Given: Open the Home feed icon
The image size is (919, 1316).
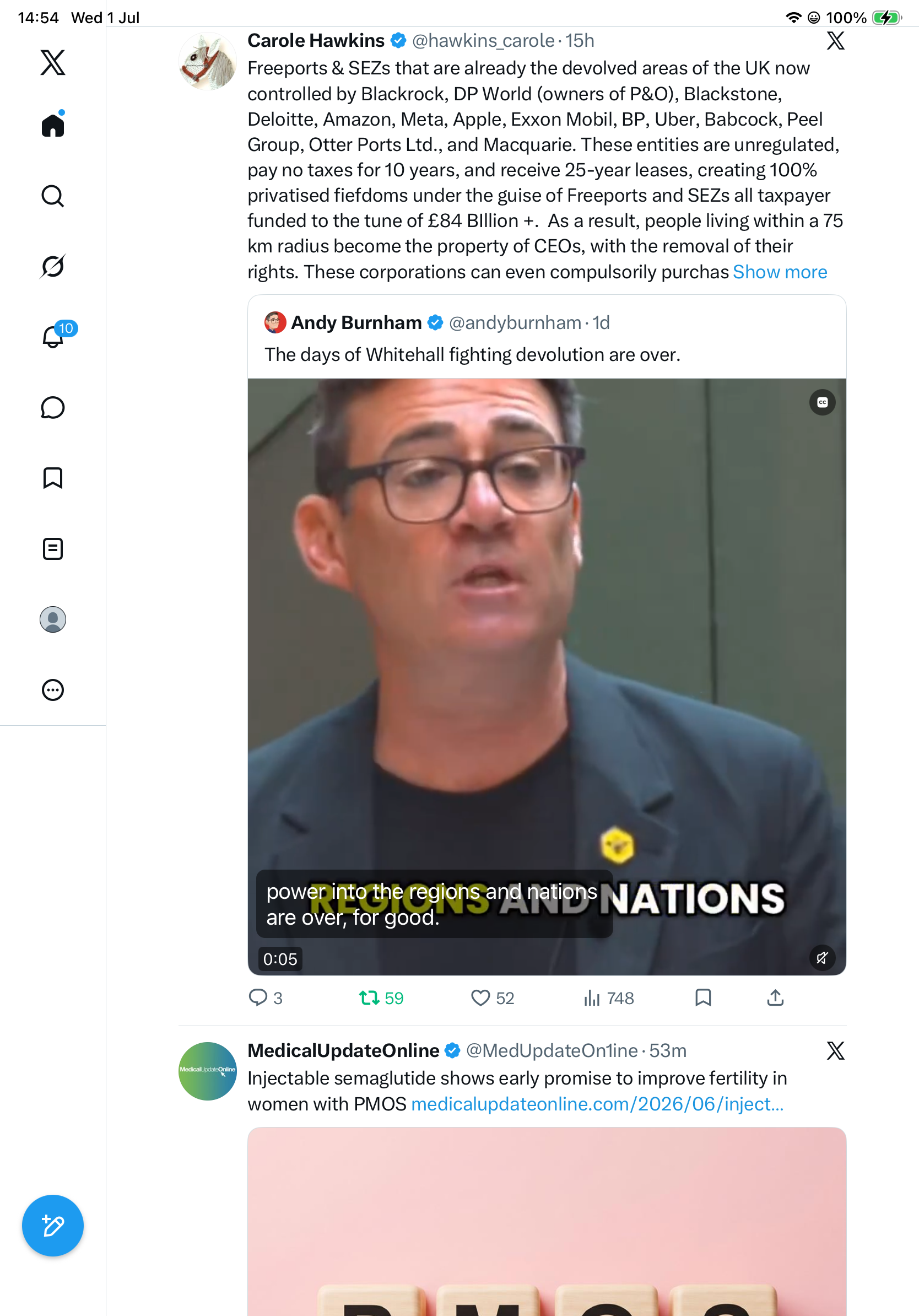Looking at the screenshot, I should 53,125.
